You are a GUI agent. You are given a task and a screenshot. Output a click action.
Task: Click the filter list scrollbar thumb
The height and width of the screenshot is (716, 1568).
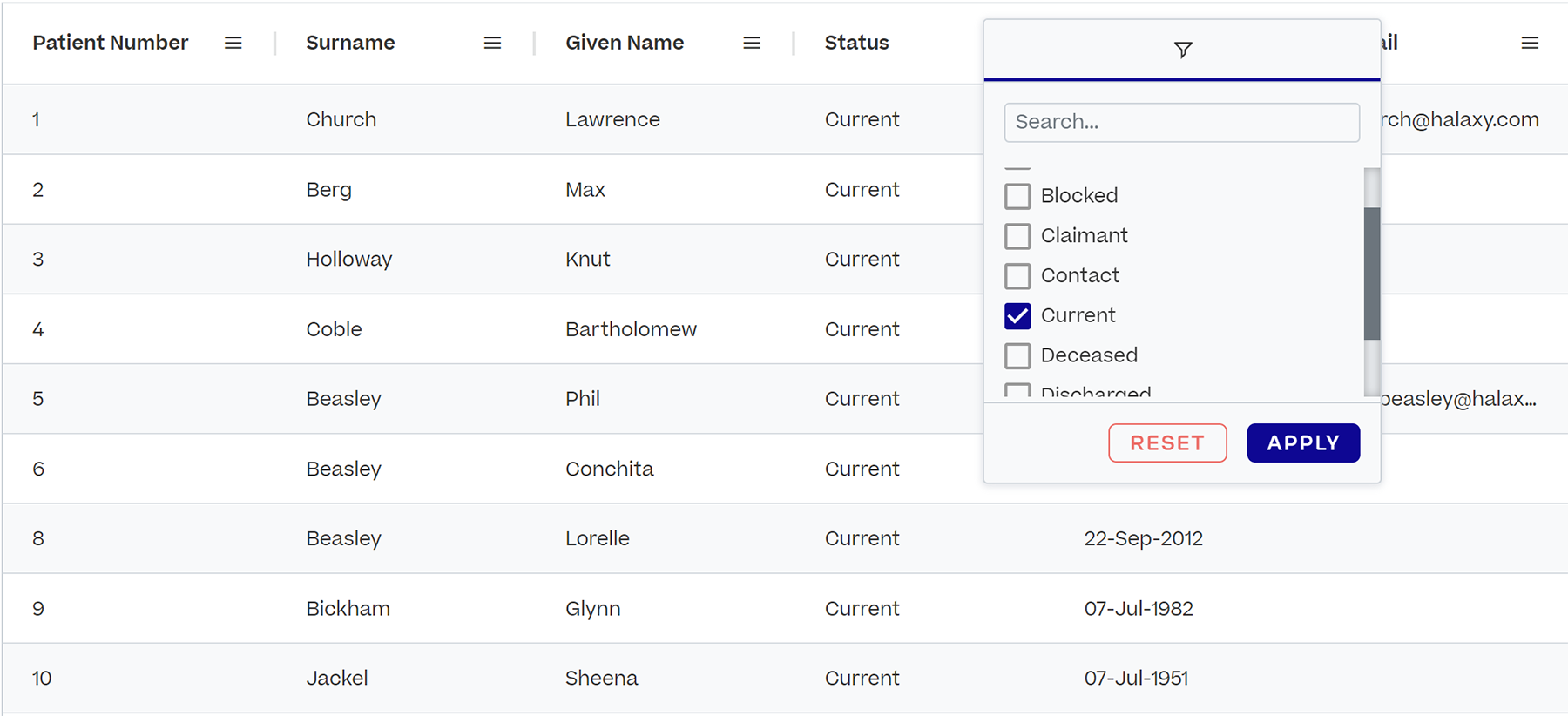(1372, 274)
